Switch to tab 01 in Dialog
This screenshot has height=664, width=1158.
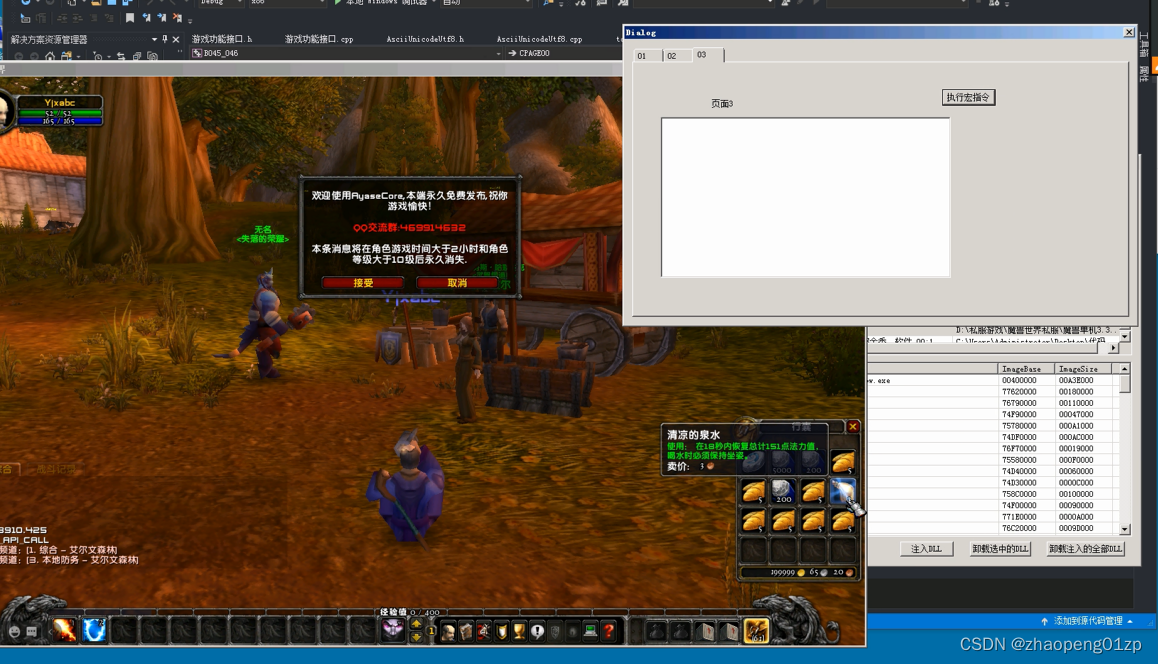[648, 55]
